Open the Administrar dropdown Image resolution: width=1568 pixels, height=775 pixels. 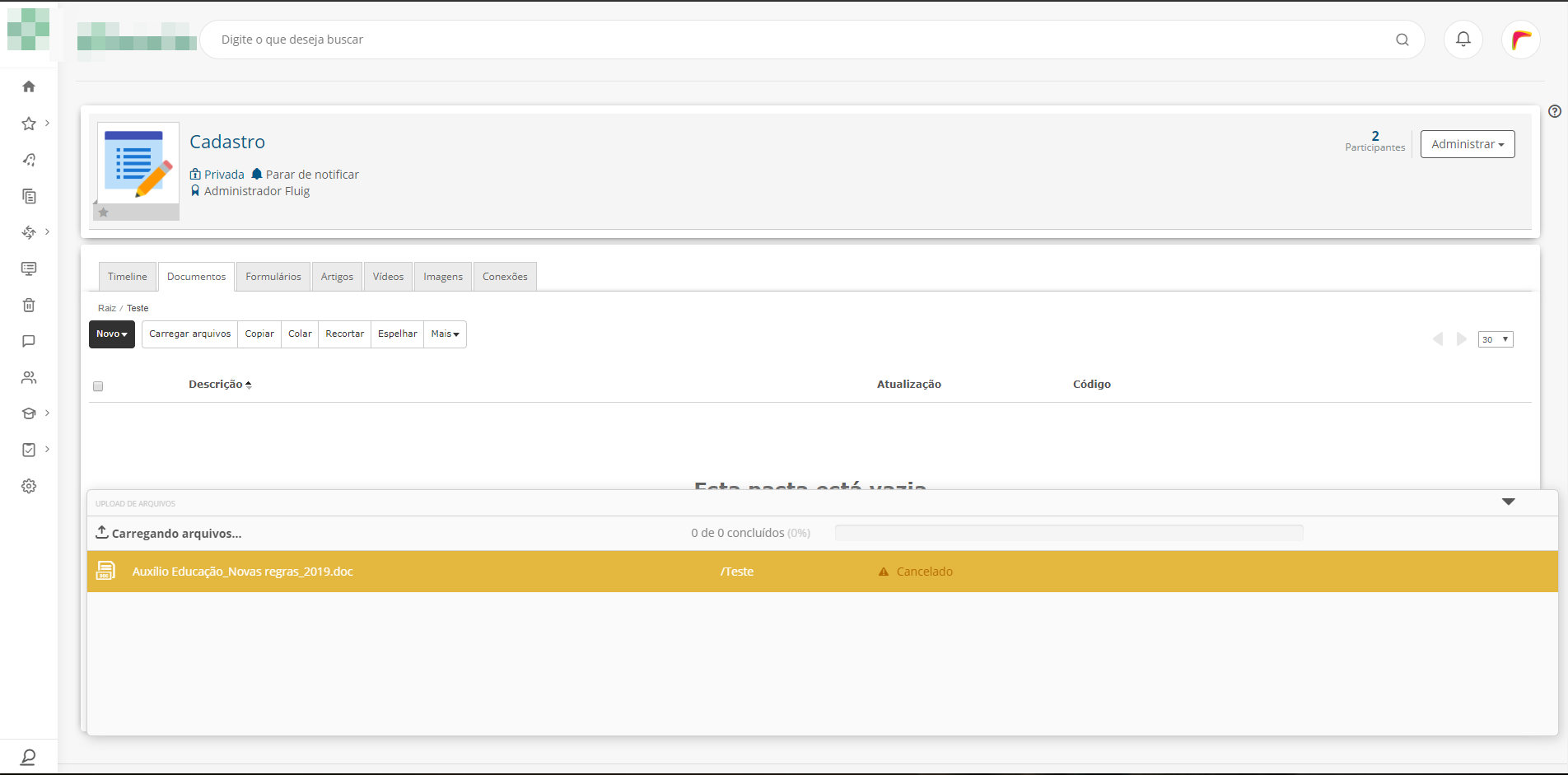tap(1468, 144)
